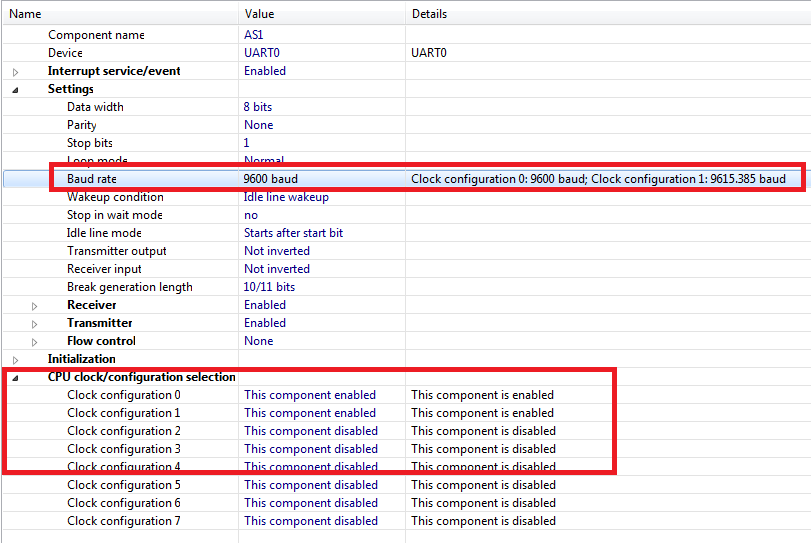The height and width of the screenshot is (543, 811).
Task: Click the Initialization group label
Action: [x=82, y=359]
